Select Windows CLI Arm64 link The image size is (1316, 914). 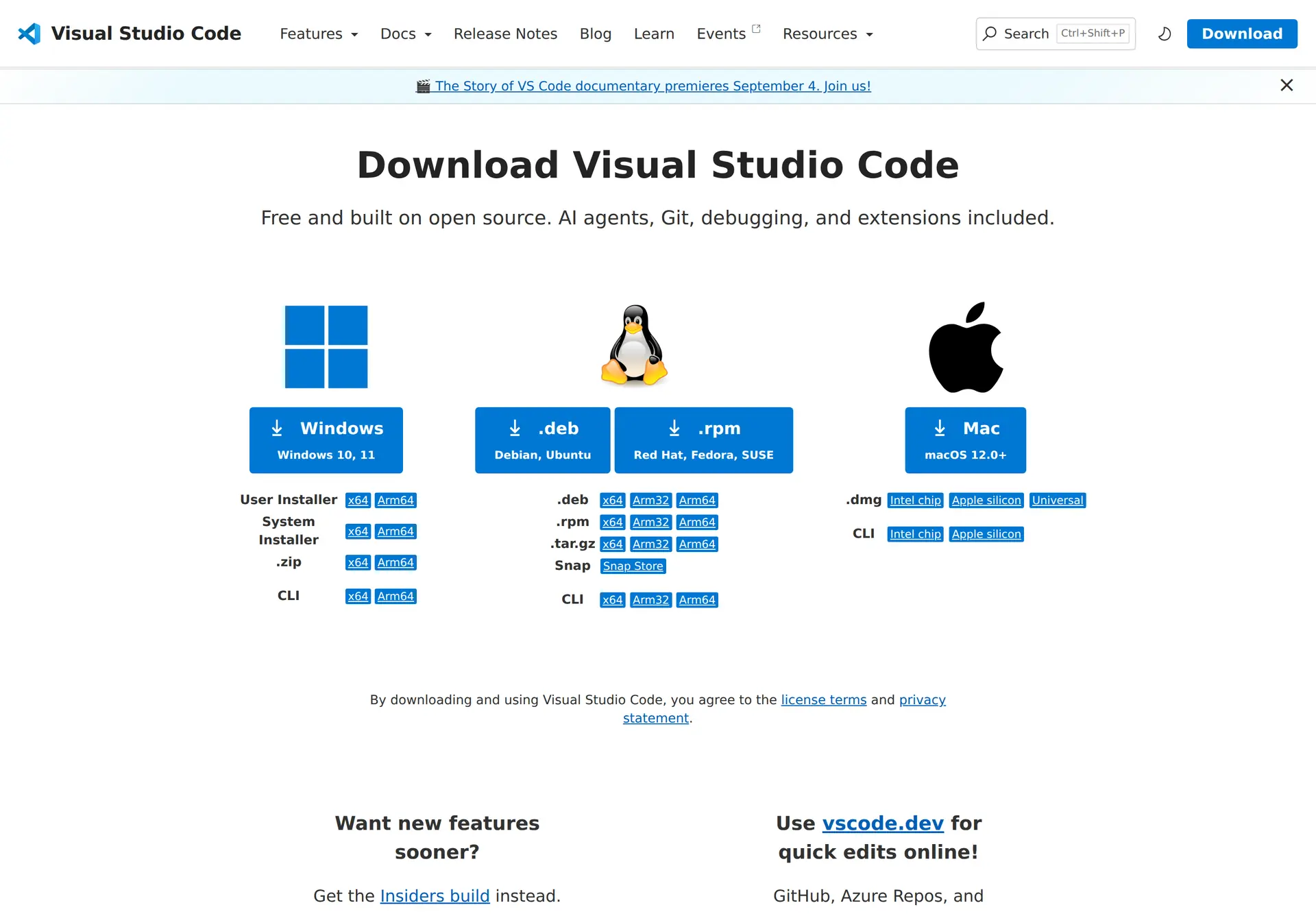[395, 597]
